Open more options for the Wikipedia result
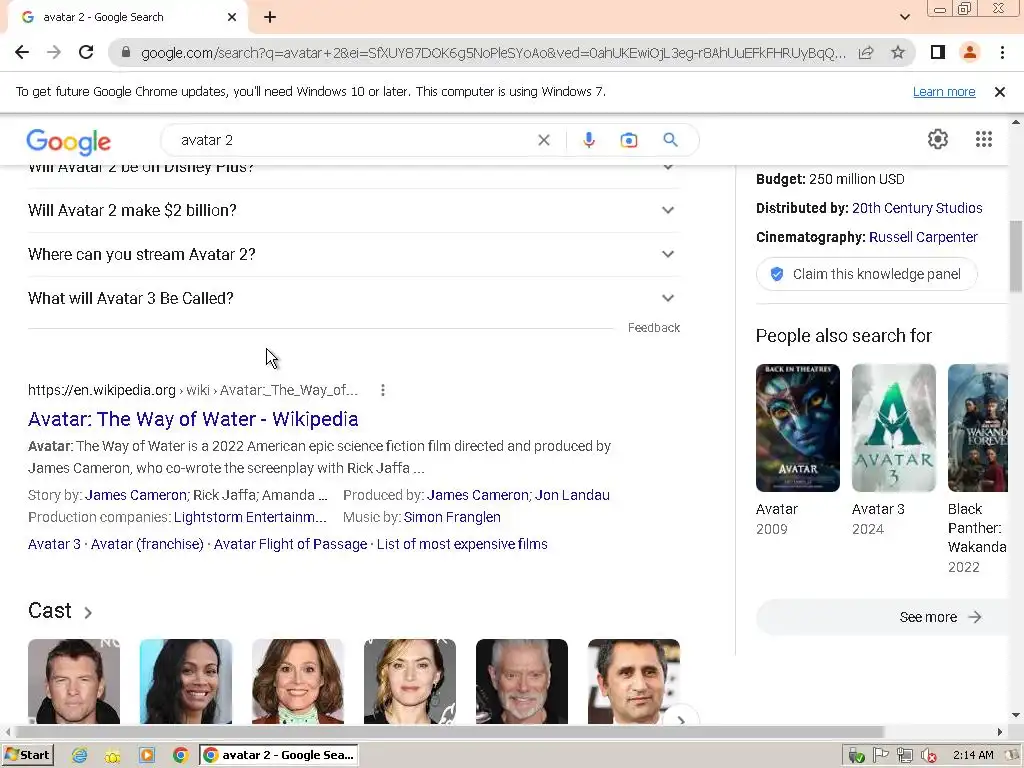This screenshot has height=768, width=1024. 383,390
